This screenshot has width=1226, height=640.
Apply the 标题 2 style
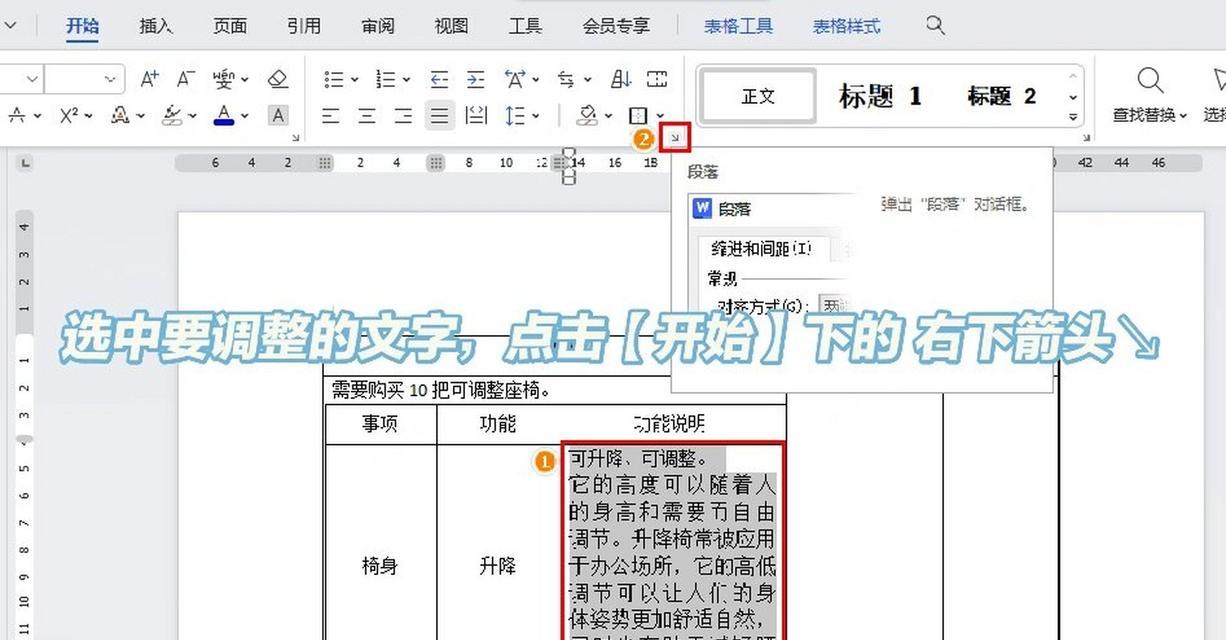(x=1001, y=96)
